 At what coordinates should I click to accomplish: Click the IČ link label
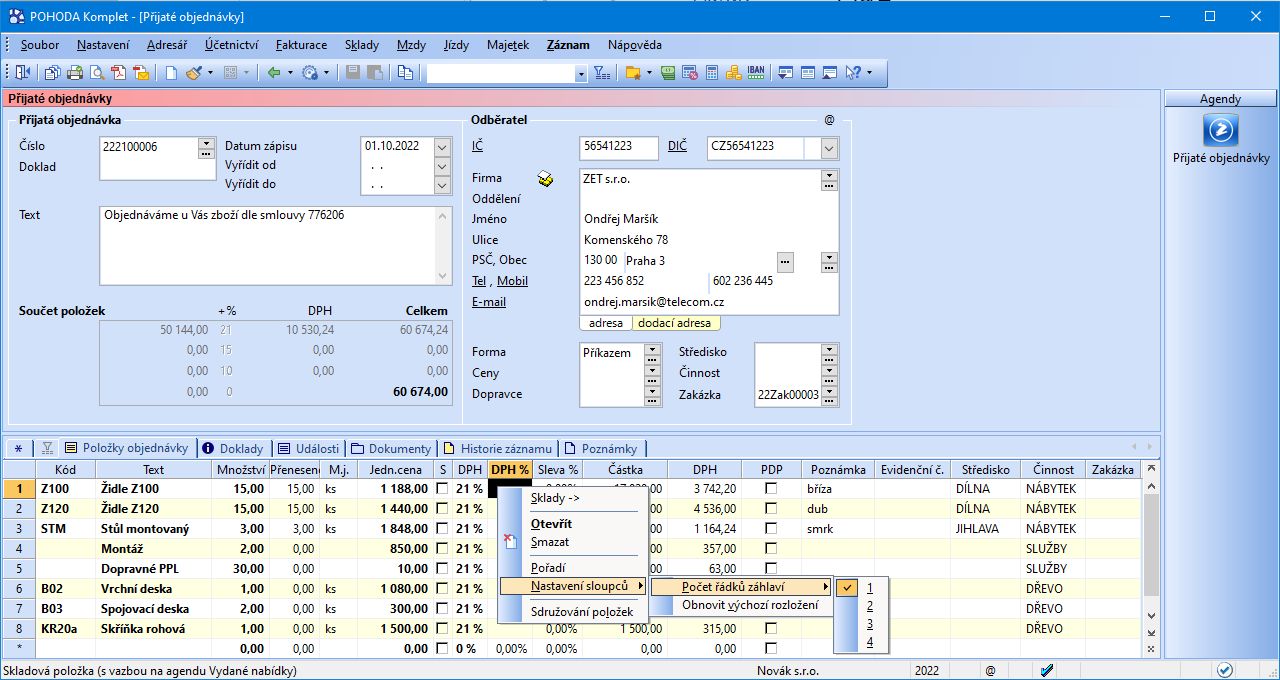(x=479, y=146)
